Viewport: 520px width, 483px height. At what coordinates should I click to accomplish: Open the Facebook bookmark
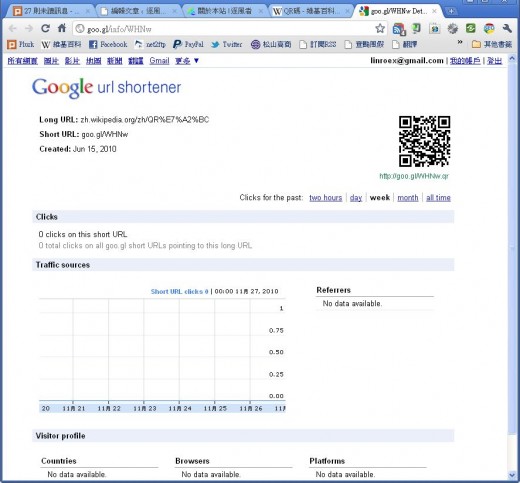point(108,44)
